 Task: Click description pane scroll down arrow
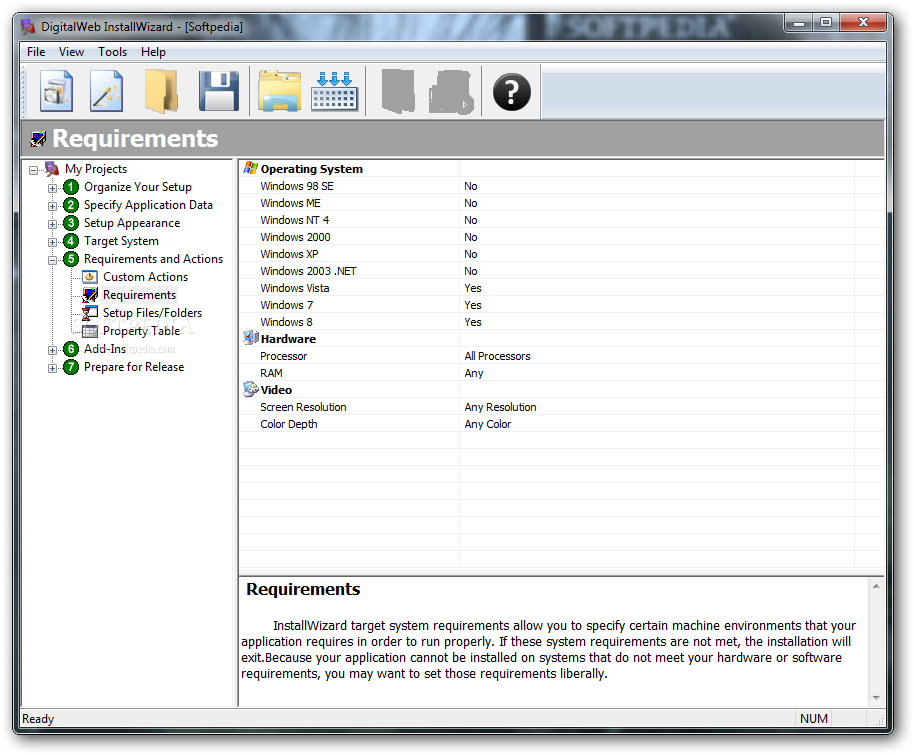pyautogui.click(x=876, y=698)
